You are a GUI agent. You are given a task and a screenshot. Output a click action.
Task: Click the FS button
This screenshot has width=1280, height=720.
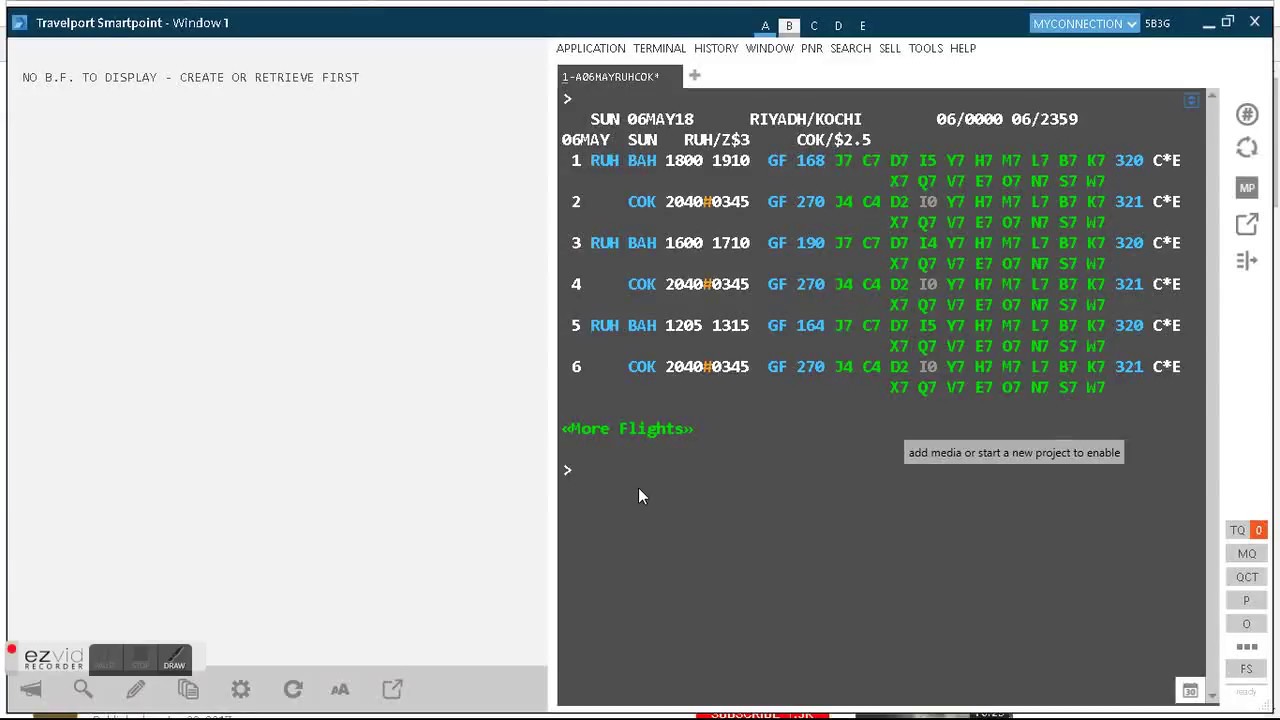coord(1246,669)
